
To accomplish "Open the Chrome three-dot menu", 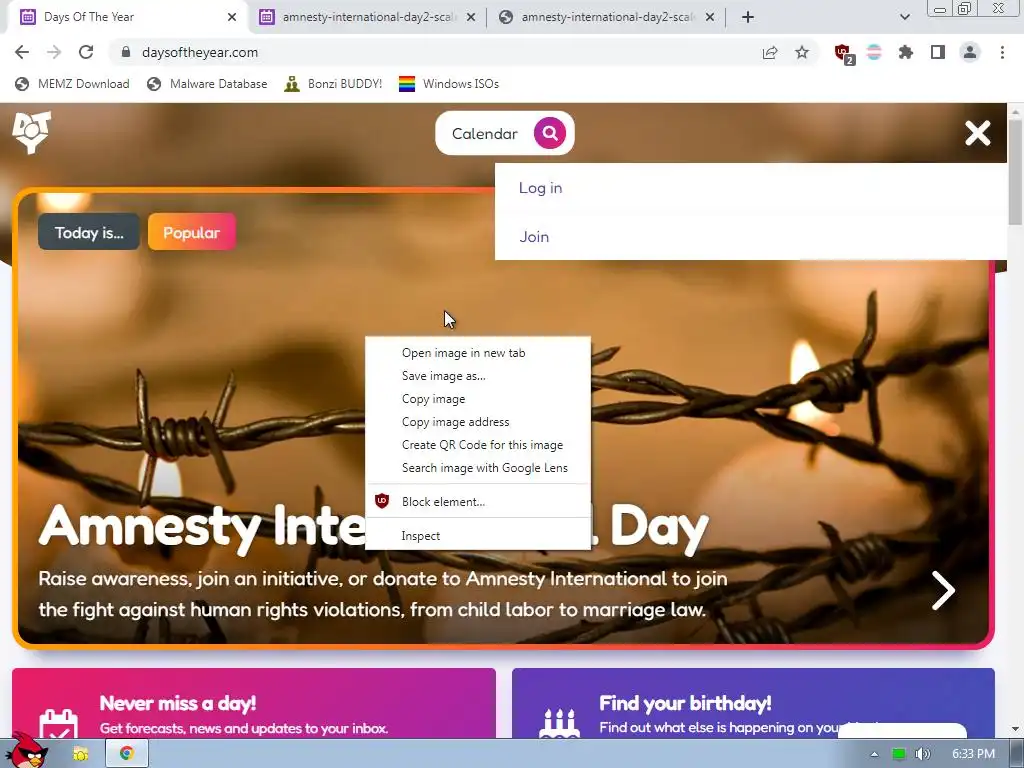I will [1002, 52].
